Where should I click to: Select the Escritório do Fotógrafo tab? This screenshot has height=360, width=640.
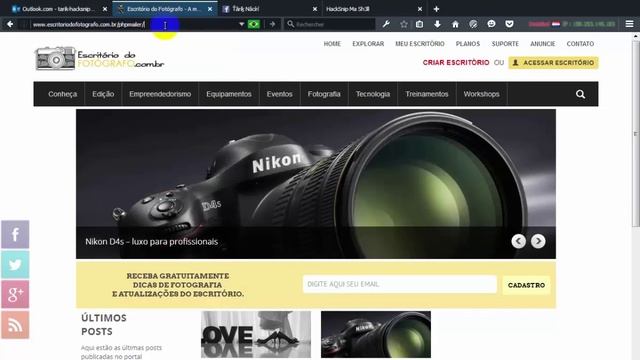pyautogui.click(x=164, y=9)
